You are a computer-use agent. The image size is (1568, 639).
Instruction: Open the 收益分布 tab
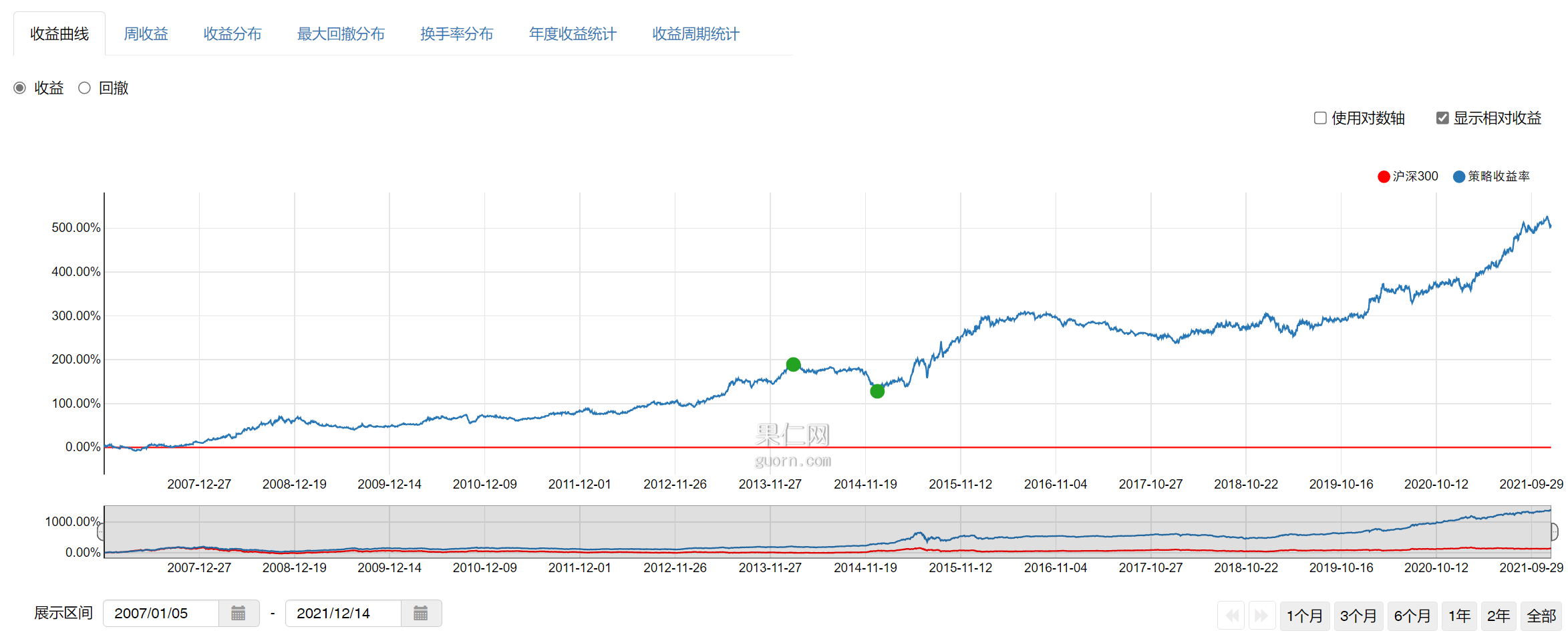coord(232,34)
